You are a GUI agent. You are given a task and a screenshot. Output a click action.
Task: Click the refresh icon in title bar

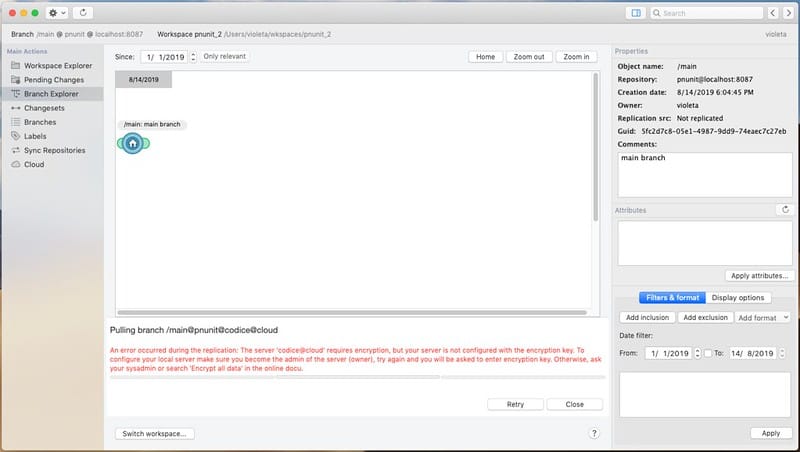[x=83, y=13]
